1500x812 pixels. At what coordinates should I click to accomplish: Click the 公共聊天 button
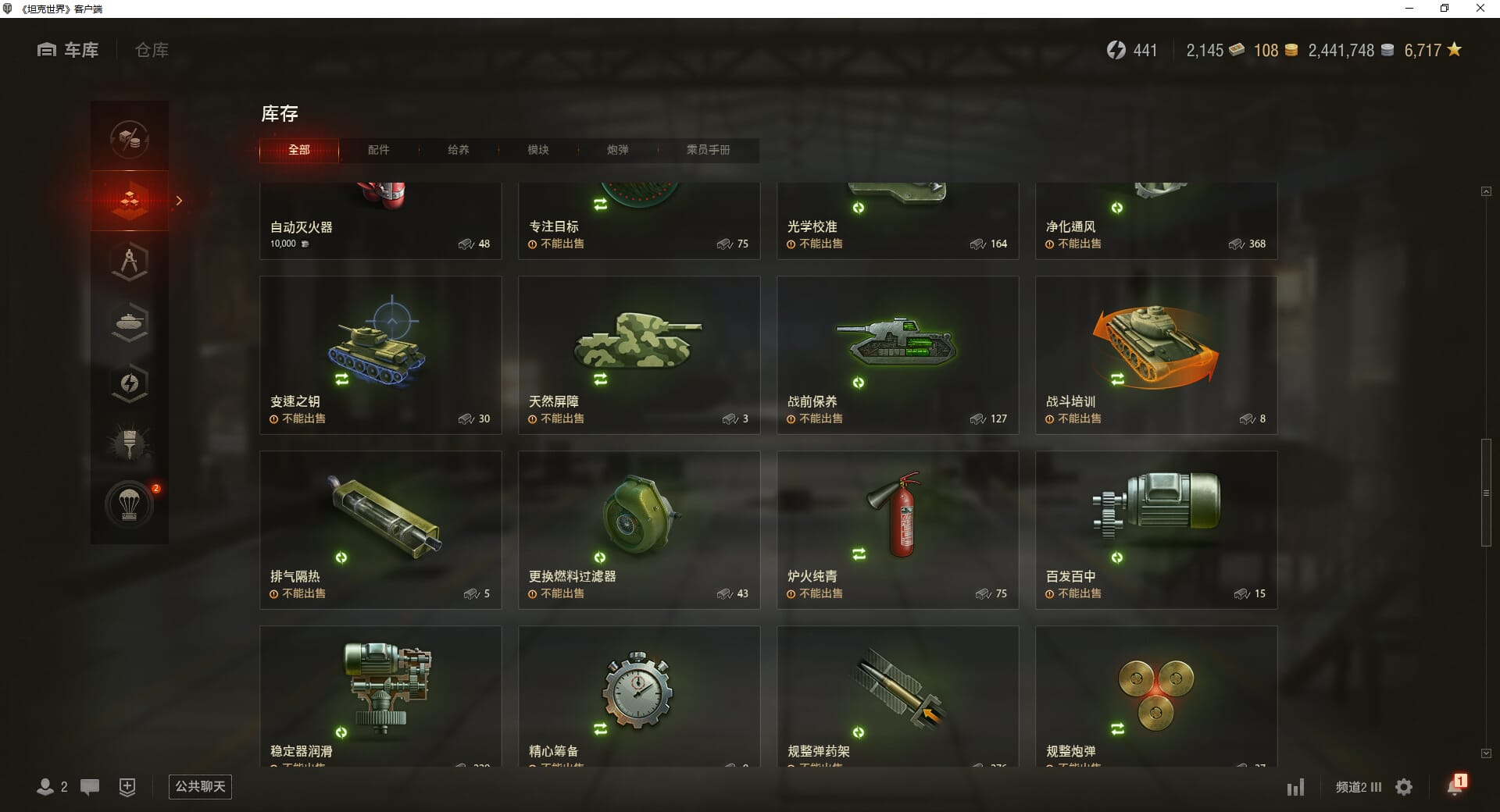200,786
